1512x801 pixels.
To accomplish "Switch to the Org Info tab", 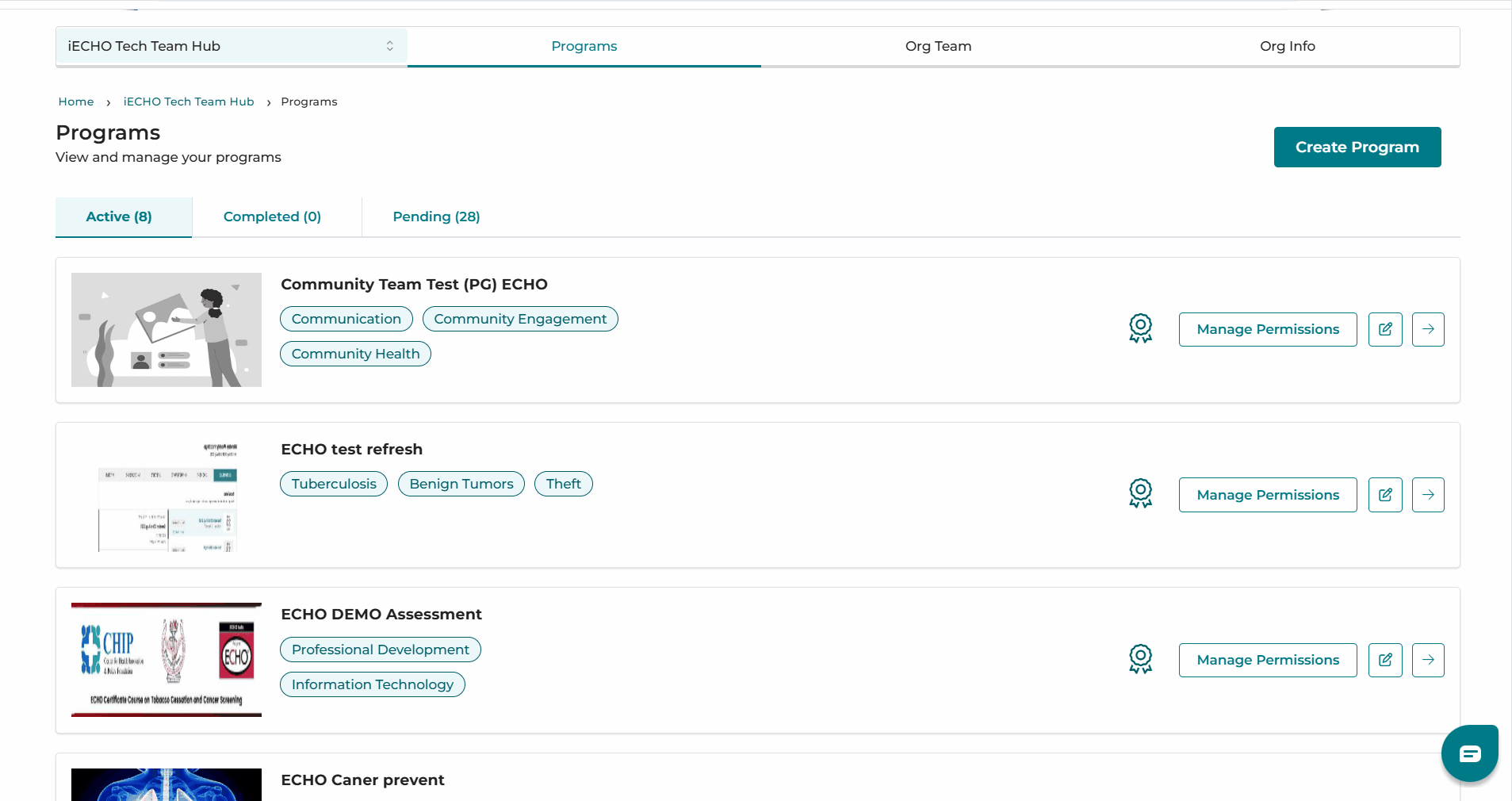I will coord(1287,46).
